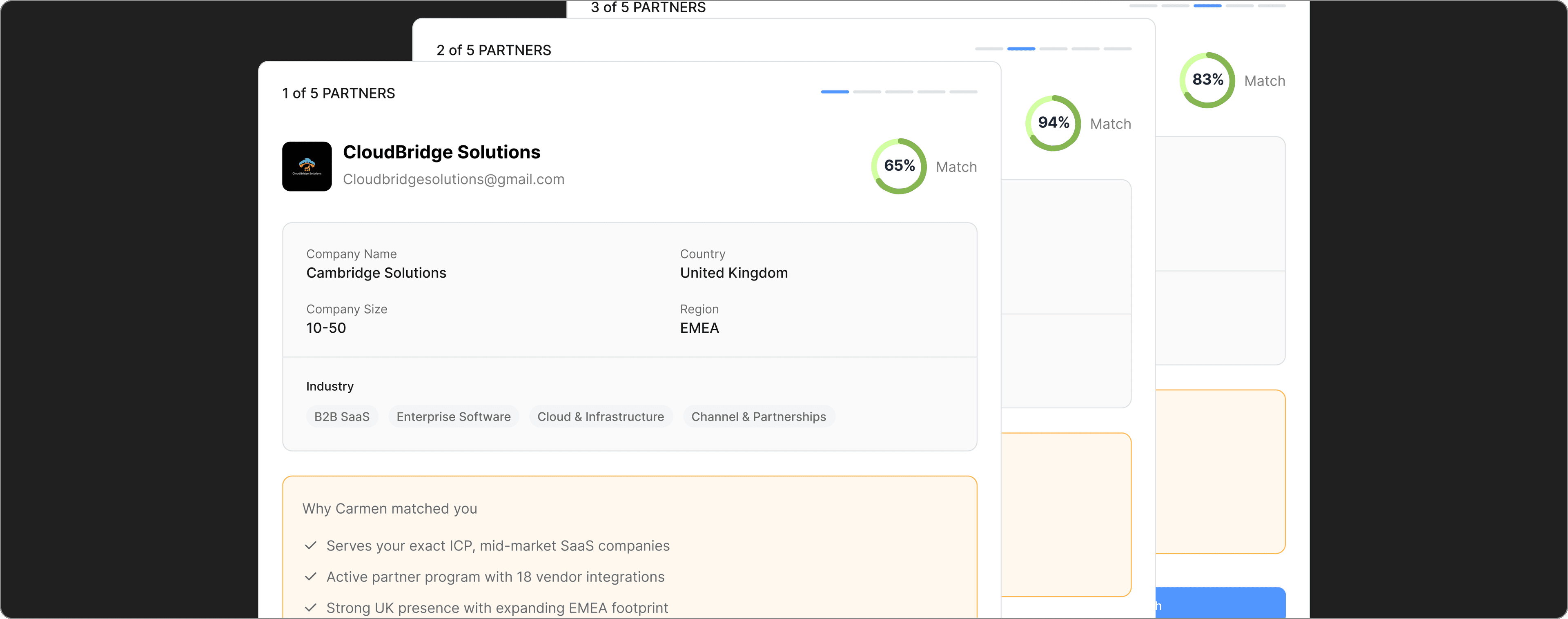
Task: Switch to the 2 of 5 PARTNERS card
Action: point(494,50)
